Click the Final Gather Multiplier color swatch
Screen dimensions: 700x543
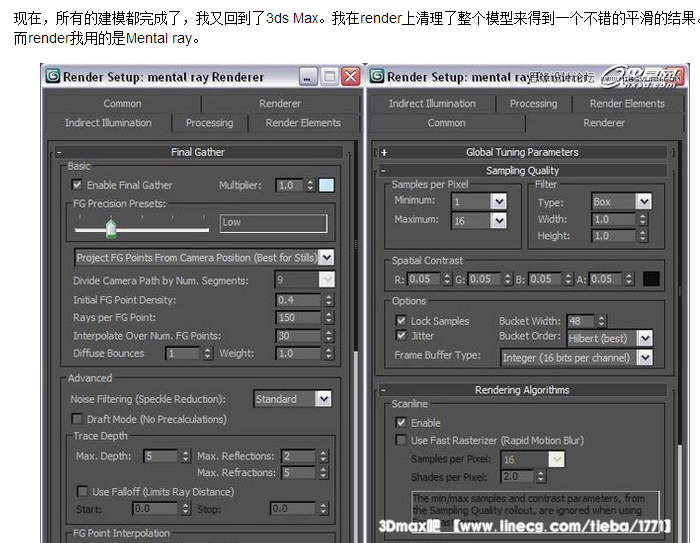click(x=326, y=185)
